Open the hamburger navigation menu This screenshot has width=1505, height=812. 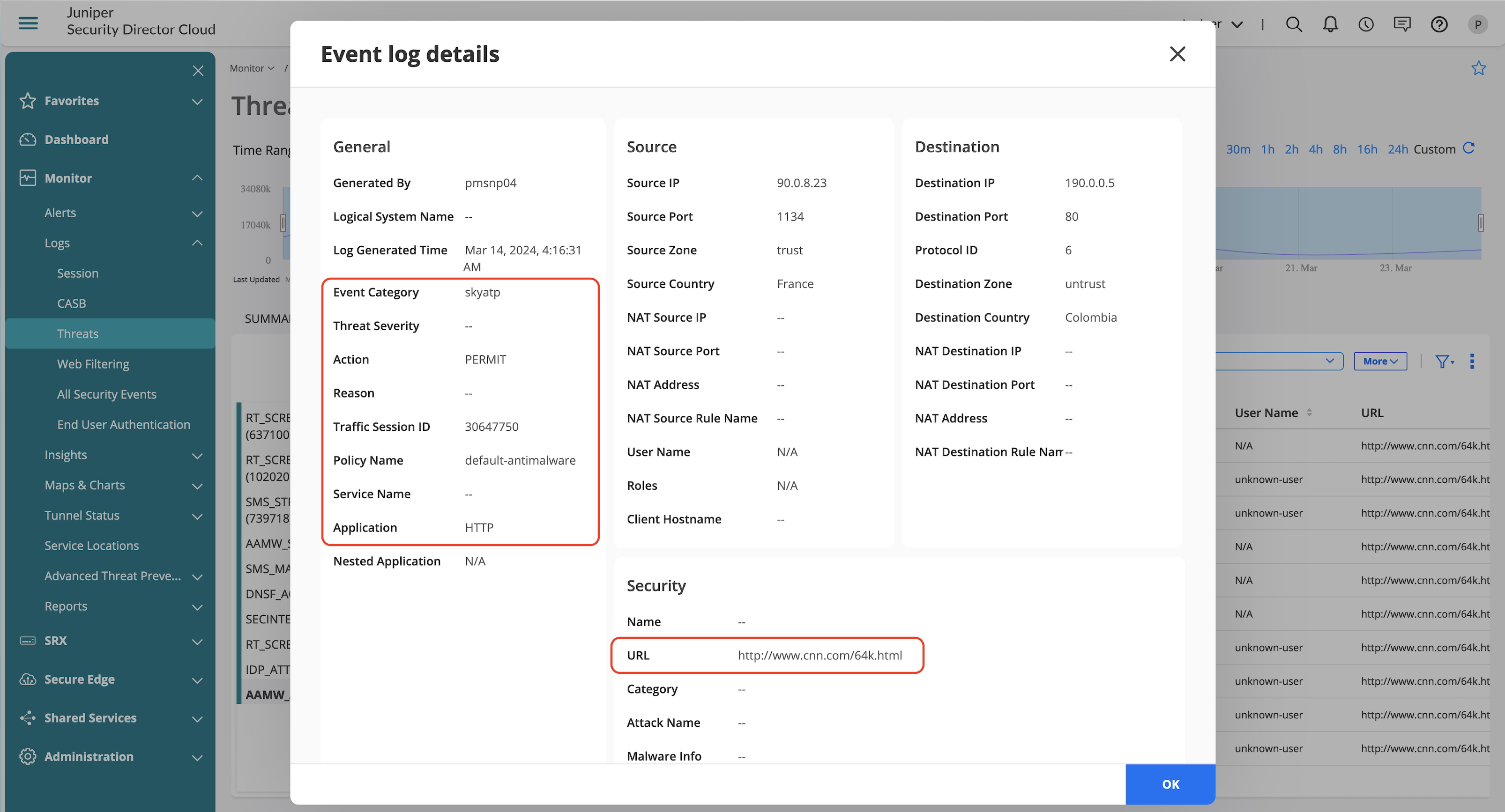click(x=28, y=23)
